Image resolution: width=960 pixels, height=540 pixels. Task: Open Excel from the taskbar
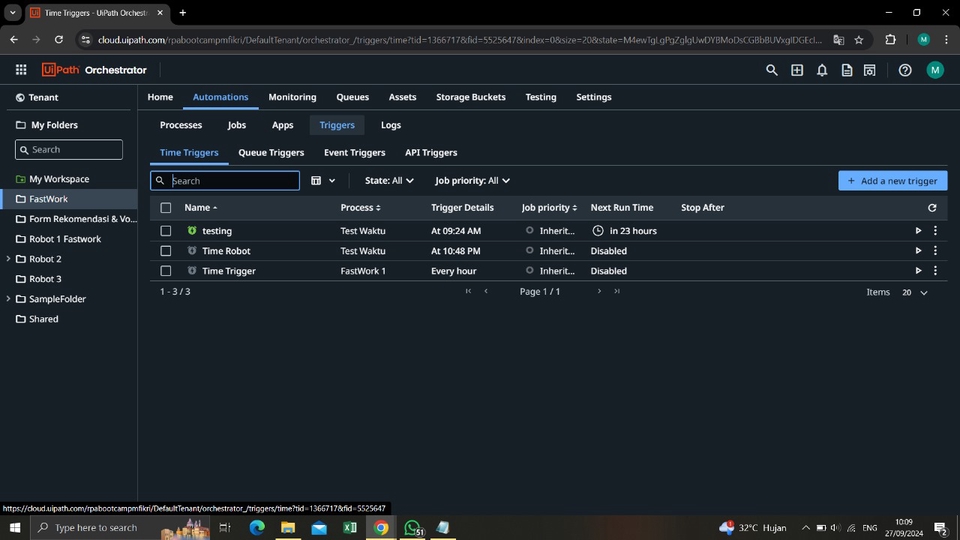click(x=350, y=527)
